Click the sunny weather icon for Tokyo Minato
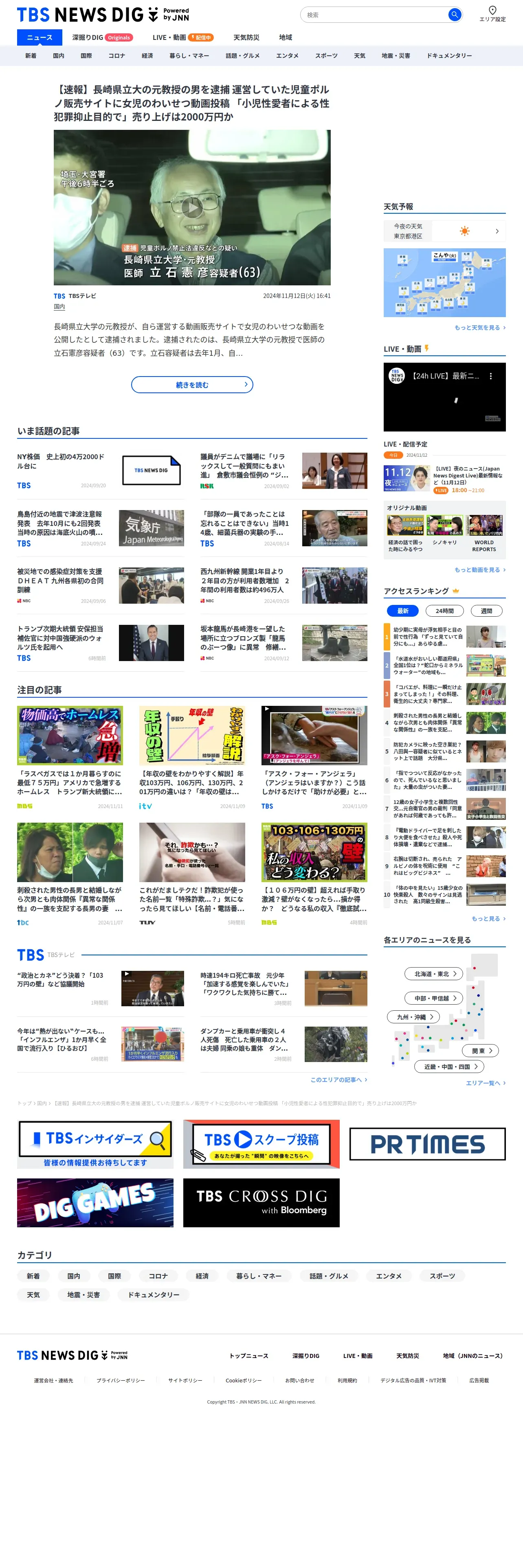523x1568 pixels. pos(465,231)
